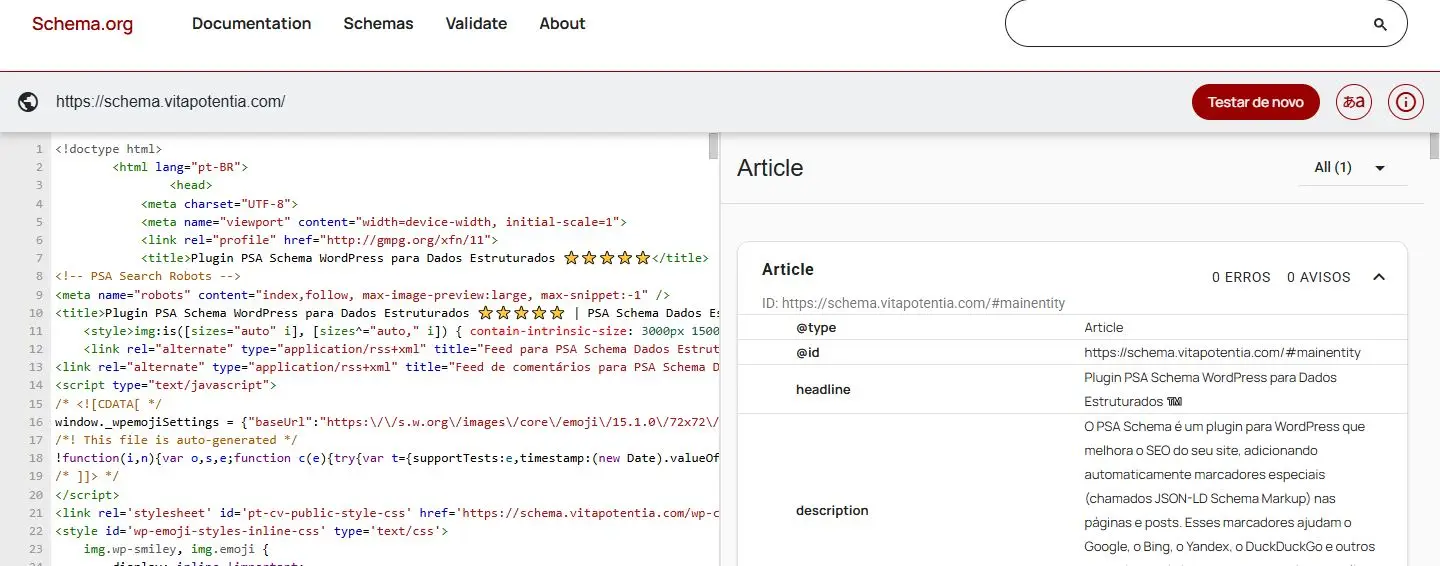Open the Schemas menu
Screen dimensions: 1440x566
[378, 23]
